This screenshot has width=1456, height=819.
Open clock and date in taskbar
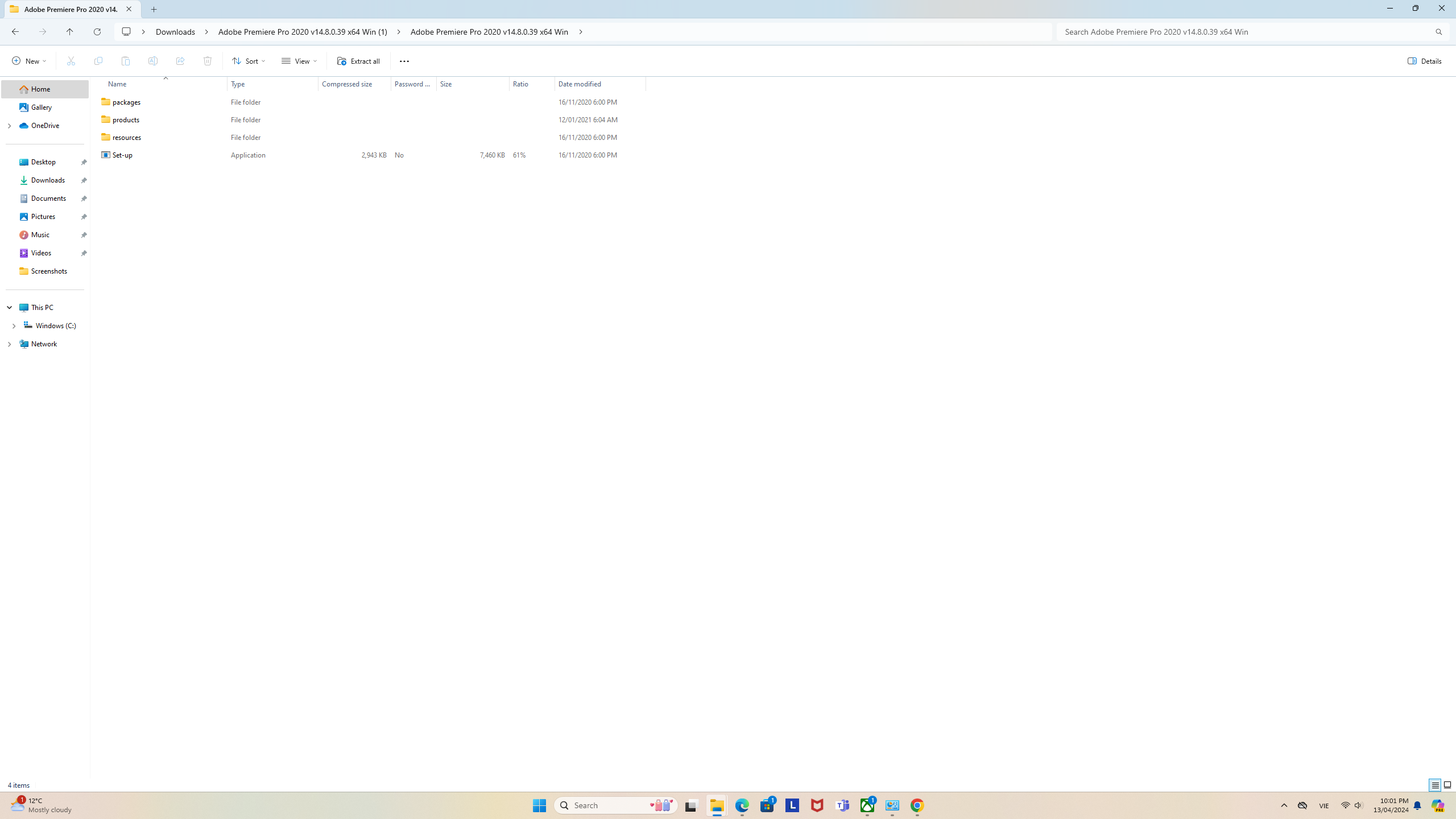click(1391, 805)
